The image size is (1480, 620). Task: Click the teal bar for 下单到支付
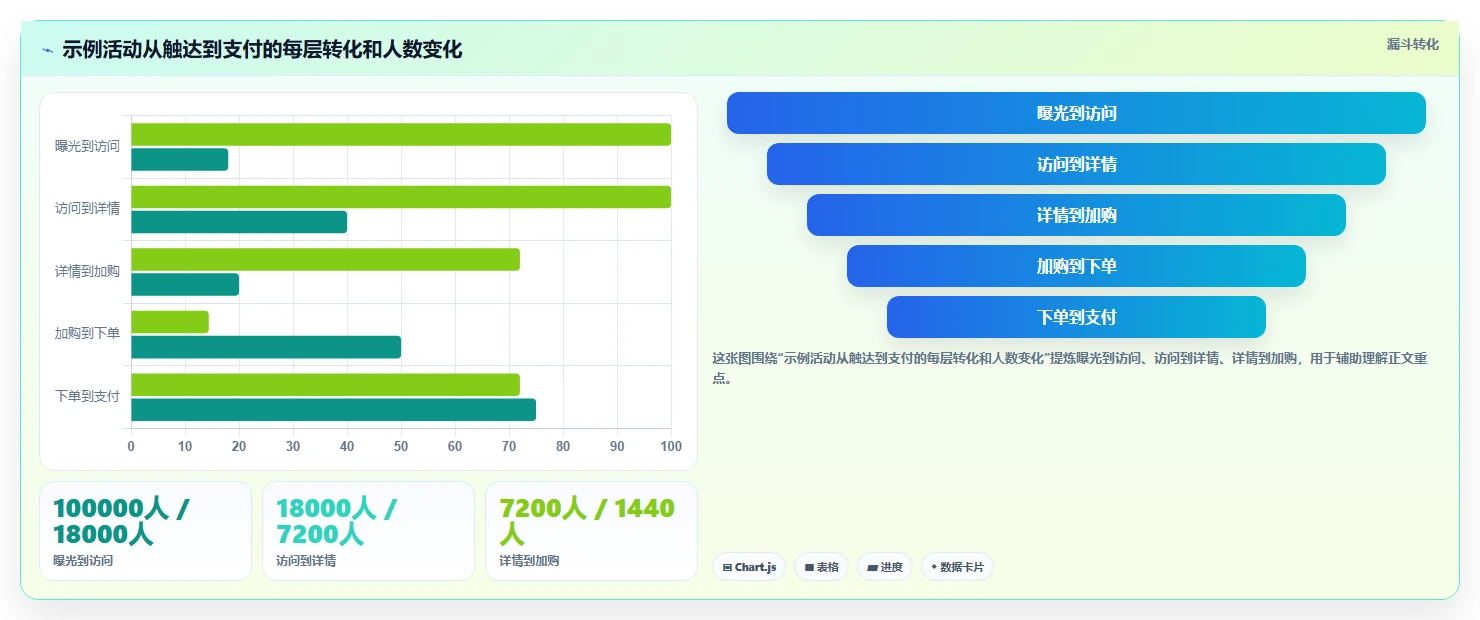[333, 409]
